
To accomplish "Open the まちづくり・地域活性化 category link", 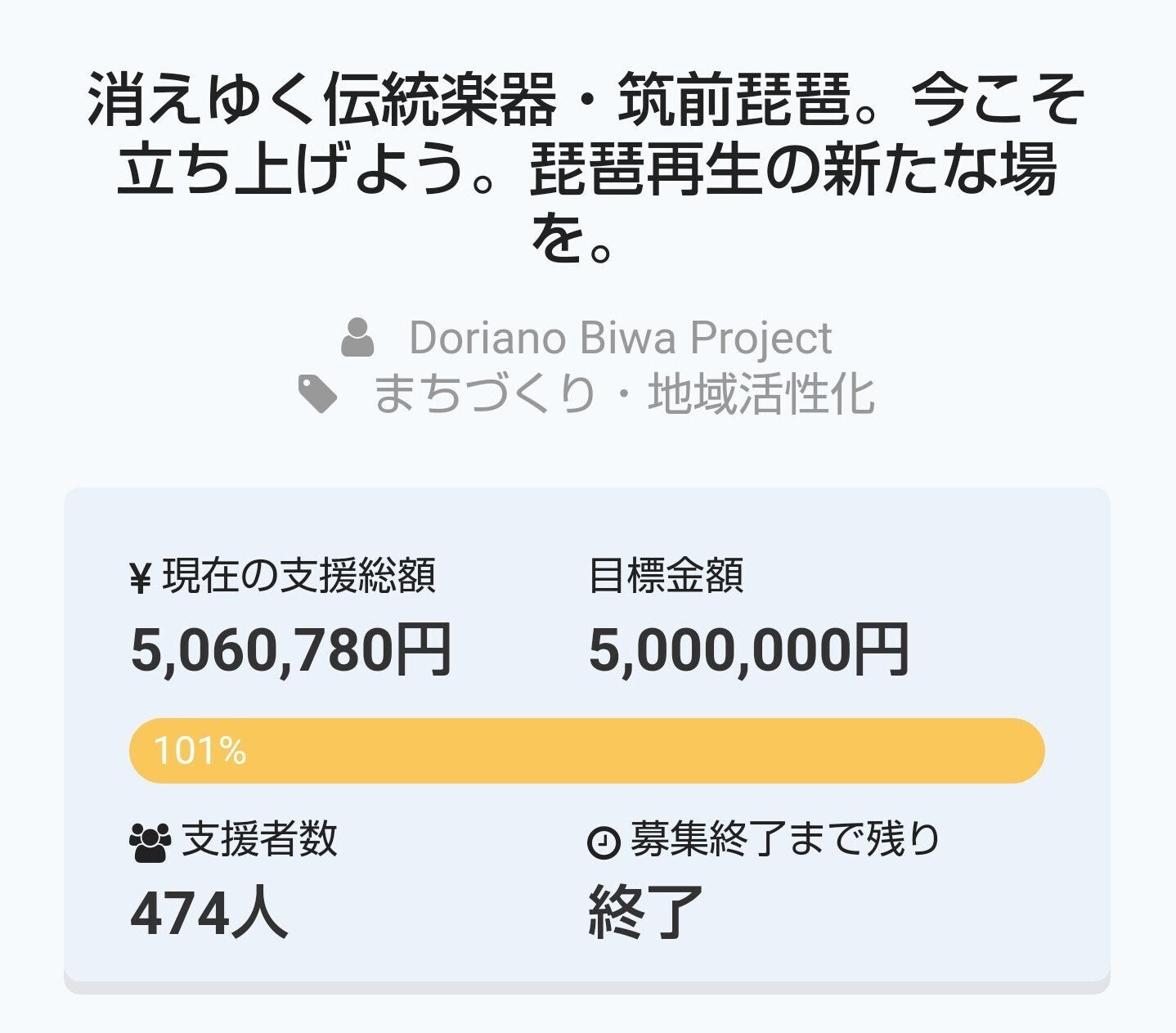I will pyautogui.click(x=623, y=393).
